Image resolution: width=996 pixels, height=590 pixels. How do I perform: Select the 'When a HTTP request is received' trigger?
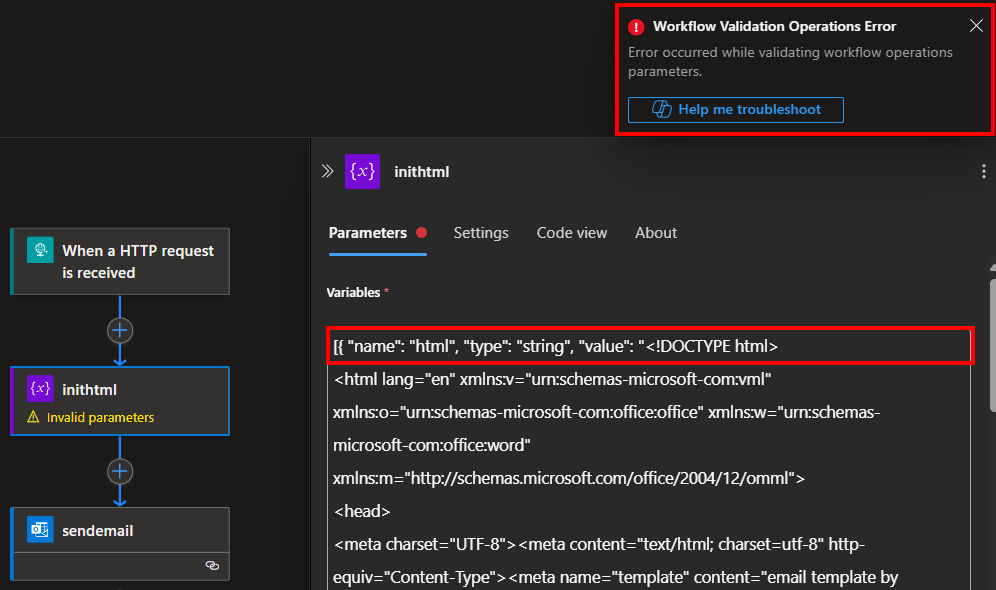(120, 261)
